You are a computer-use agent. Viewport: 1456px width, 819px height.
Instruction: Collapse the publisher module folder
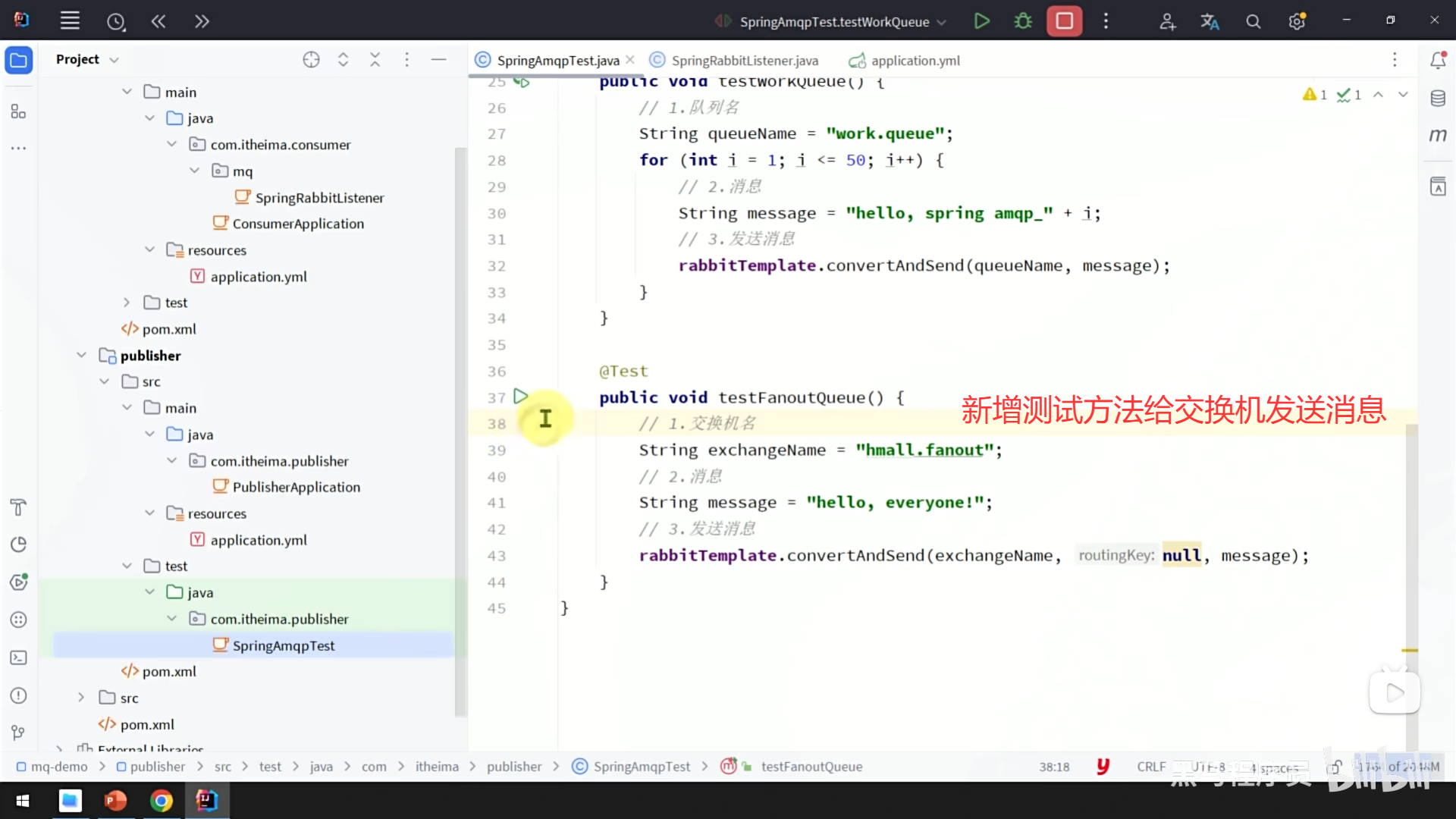tap(82, 356)
